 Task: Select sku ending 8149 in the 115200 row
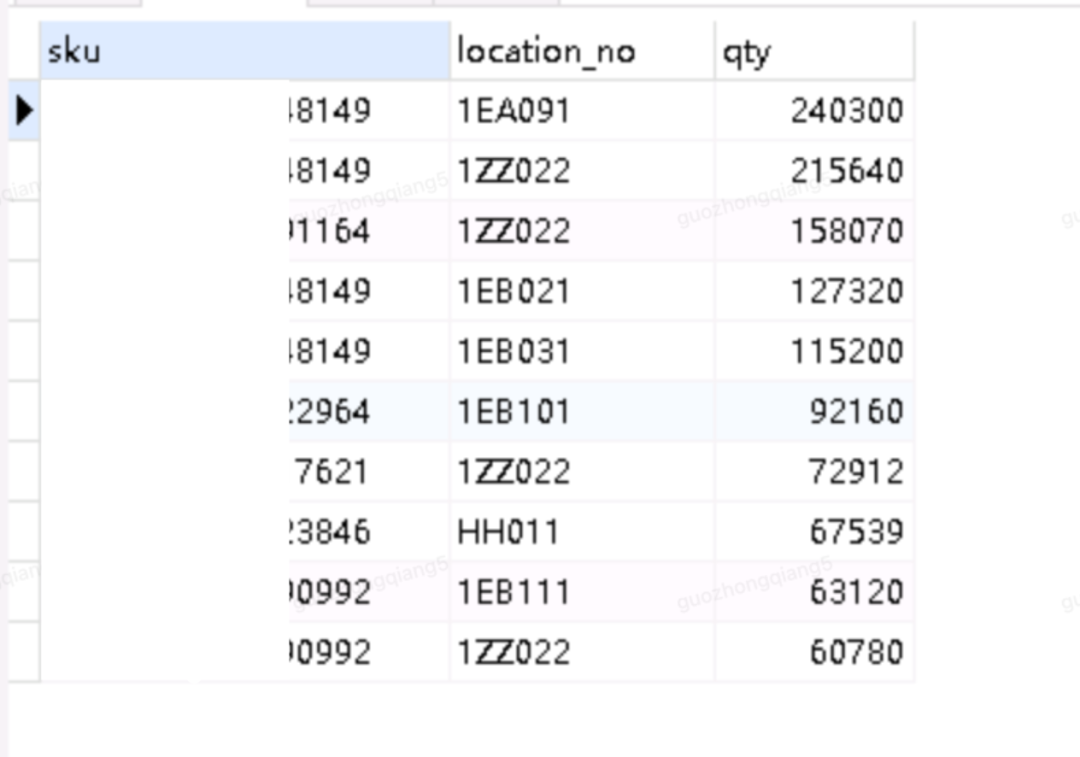click(x=331, y=351)
